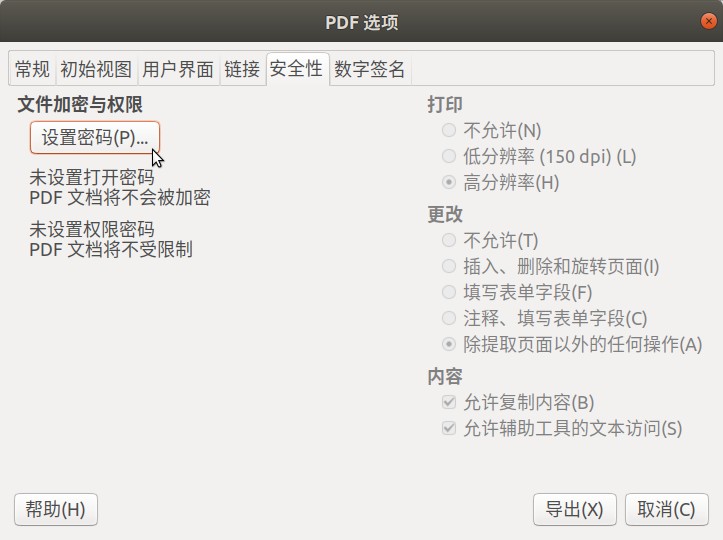
Task: Click the 帮助(H) button
Action: pyautogui.click(x=56, y=510)
